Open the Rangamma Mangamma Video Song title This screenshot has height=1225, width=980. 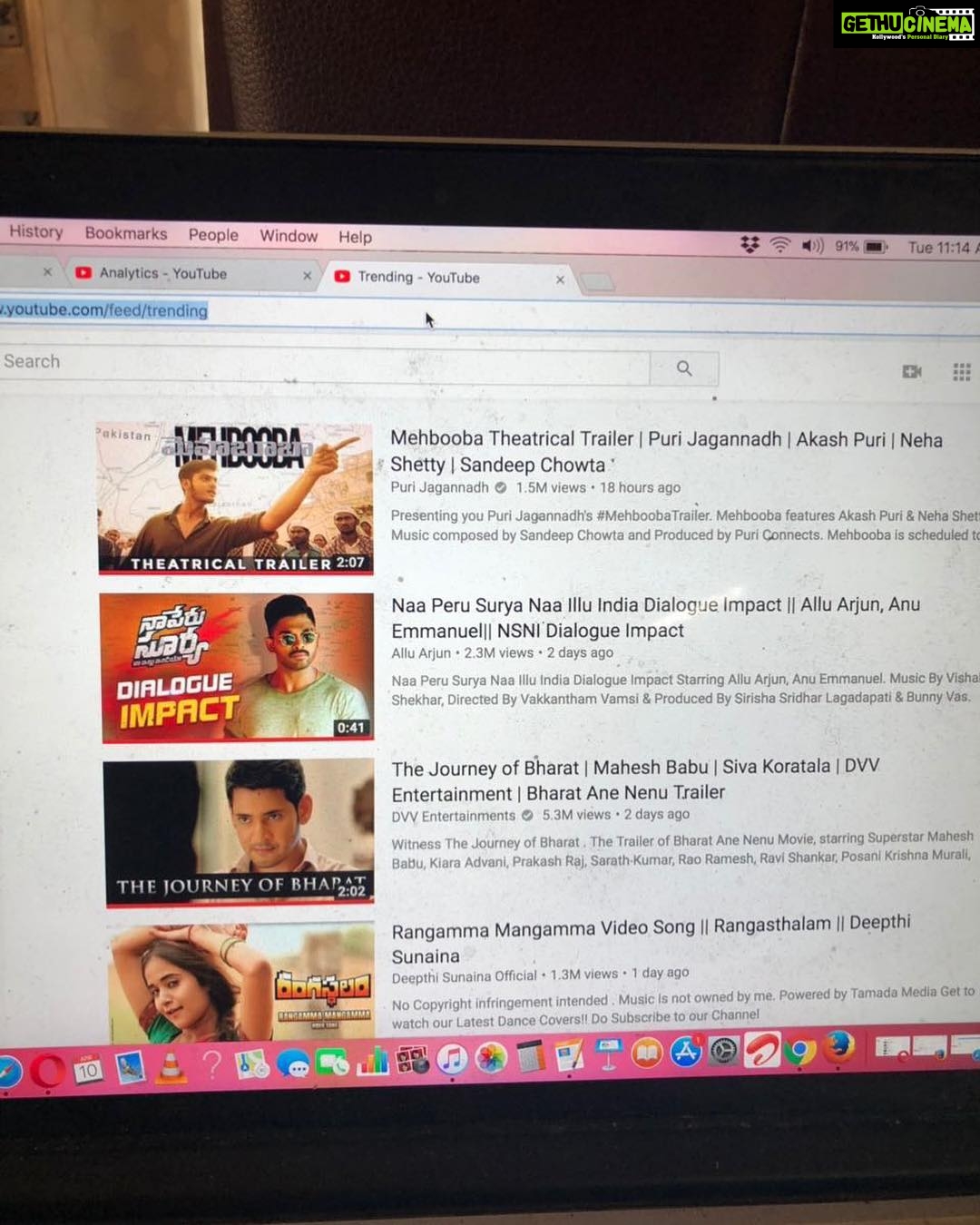pos(652,941)
